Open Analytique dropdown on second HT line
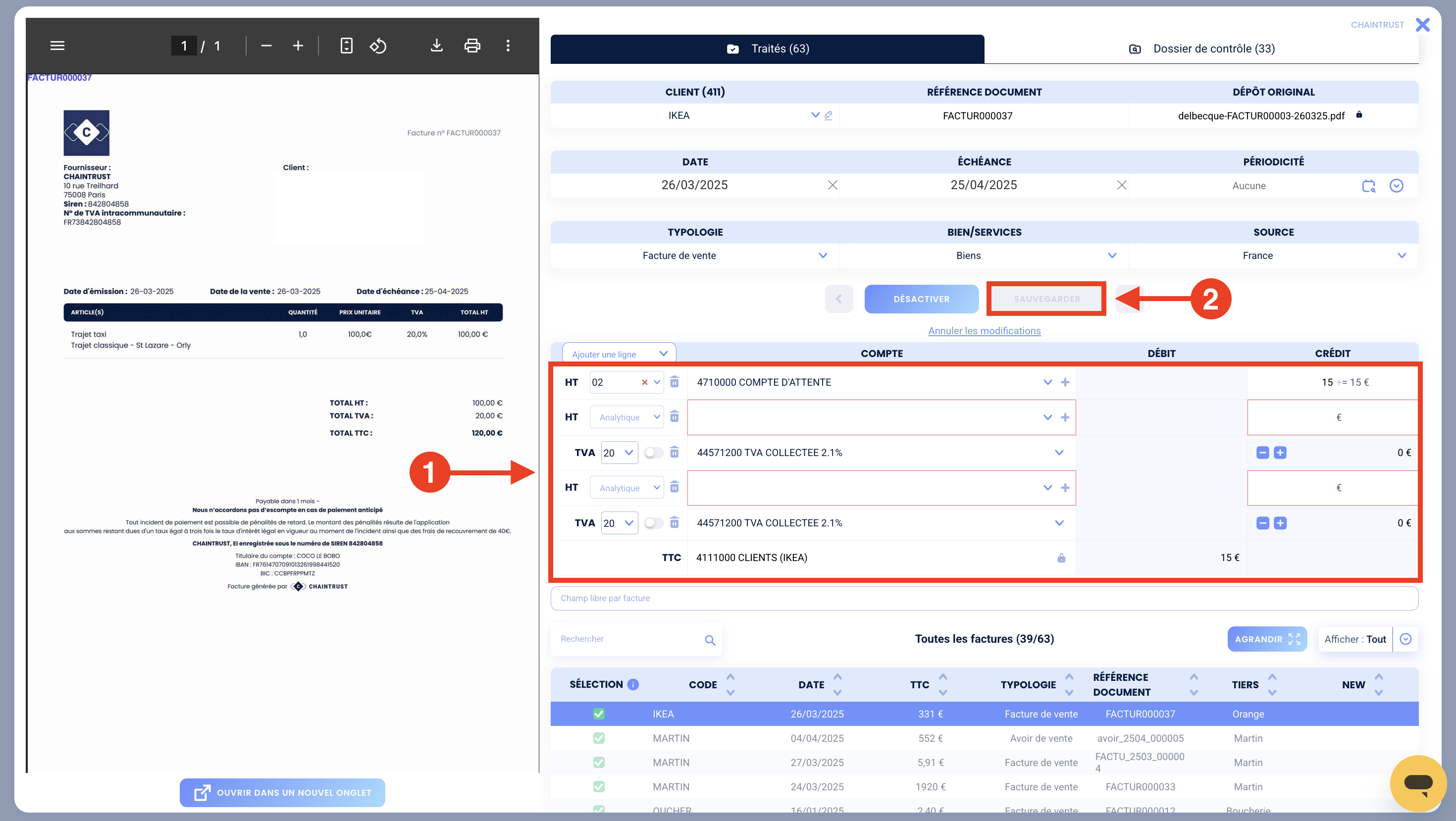The width and height of the screenshot is (1456, 821). tap(627, 417)
